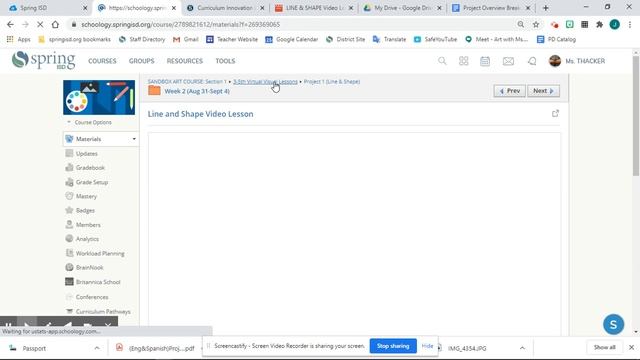The image size is (640, 360).
Task: Open SafeYouTube bookmark
Action: point(435,40)
